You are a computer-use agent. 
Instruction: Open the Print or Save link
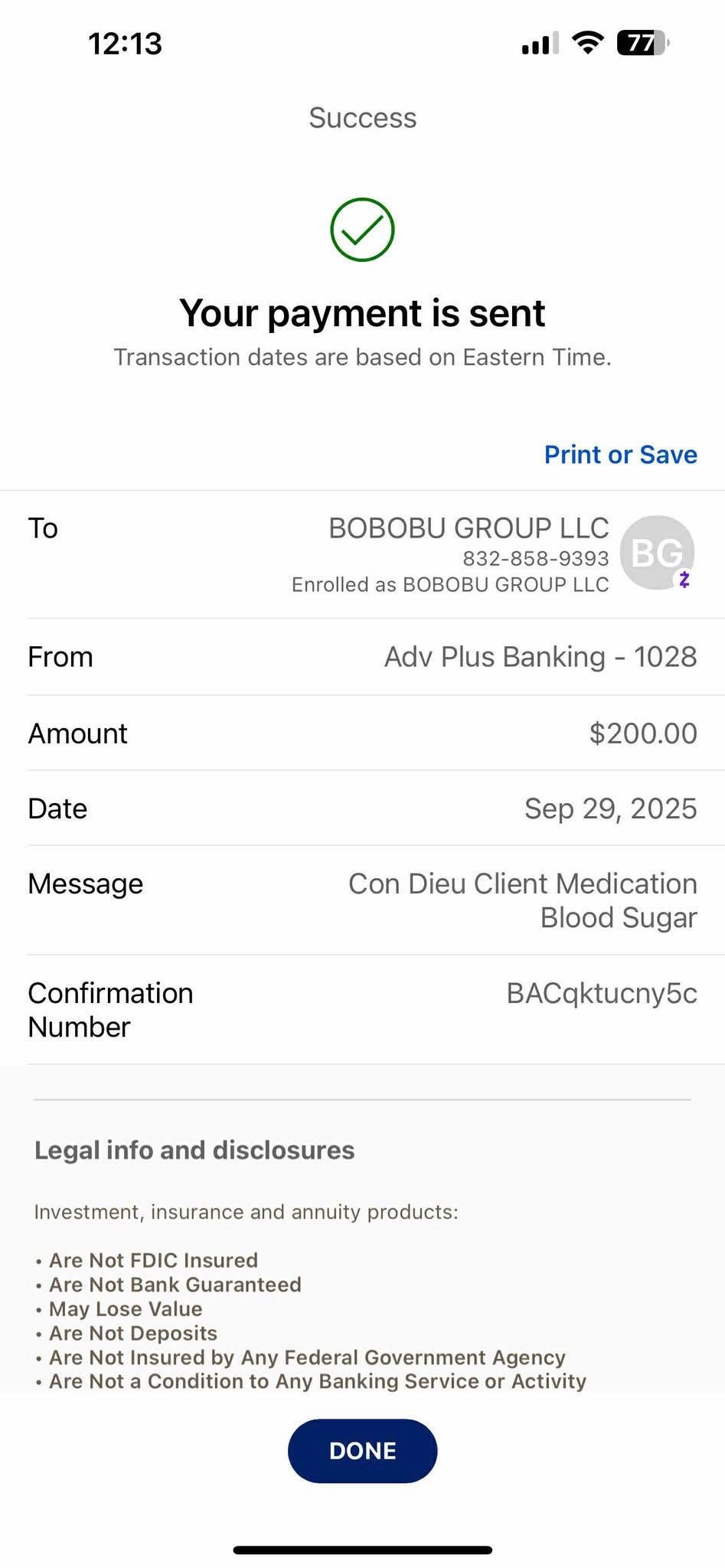pos(620,455)
